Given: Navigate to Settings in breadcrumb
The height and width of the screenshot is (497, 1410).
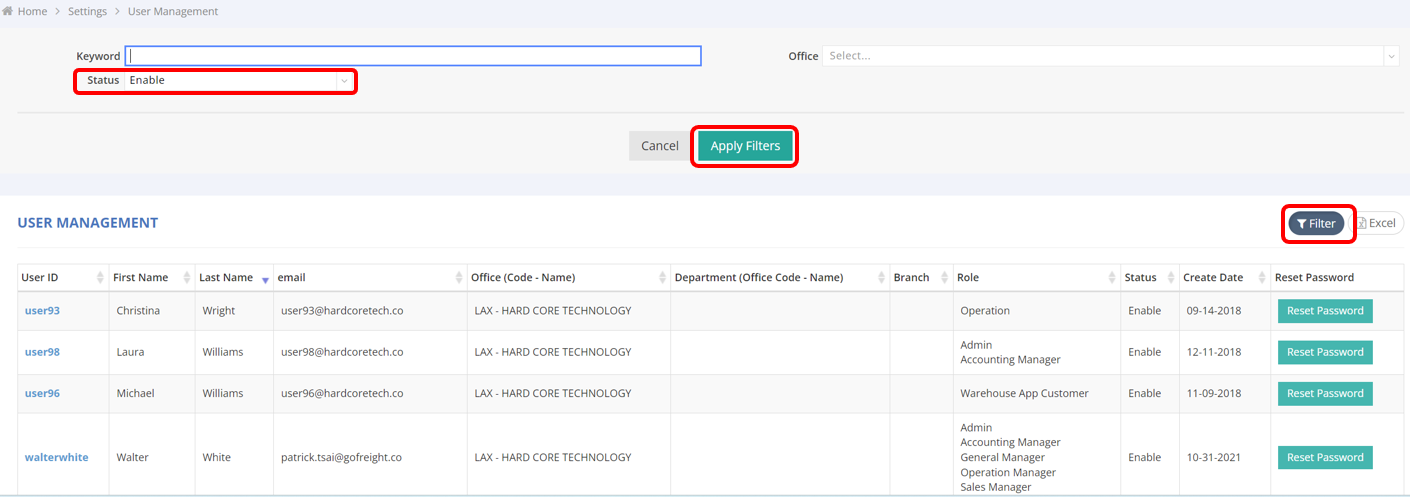Looking at the screenshot, I should (x=88, y=11).
